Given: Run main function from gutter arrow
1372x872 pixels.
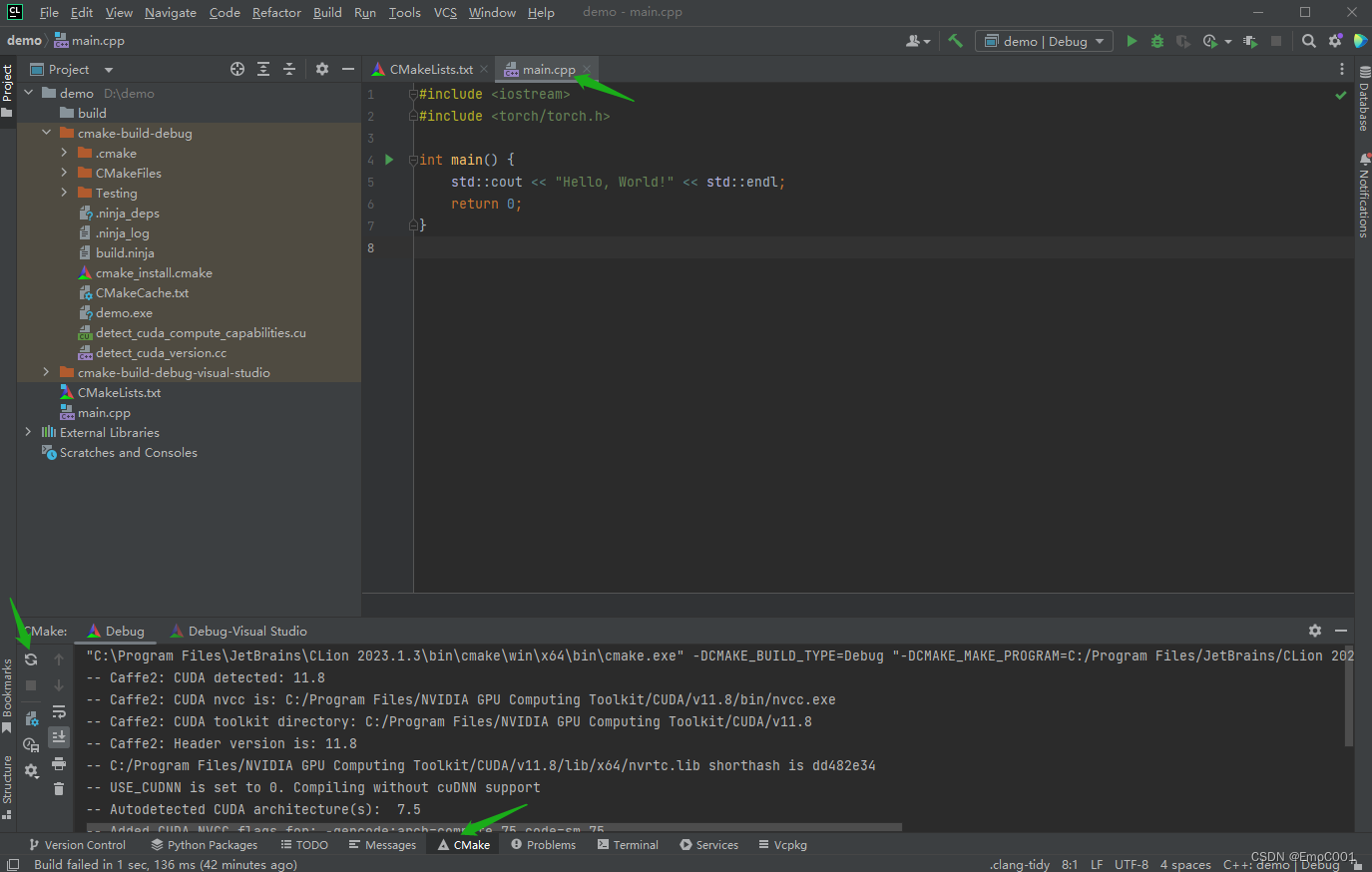Looking at the screenshot, I should click(389, 160).
